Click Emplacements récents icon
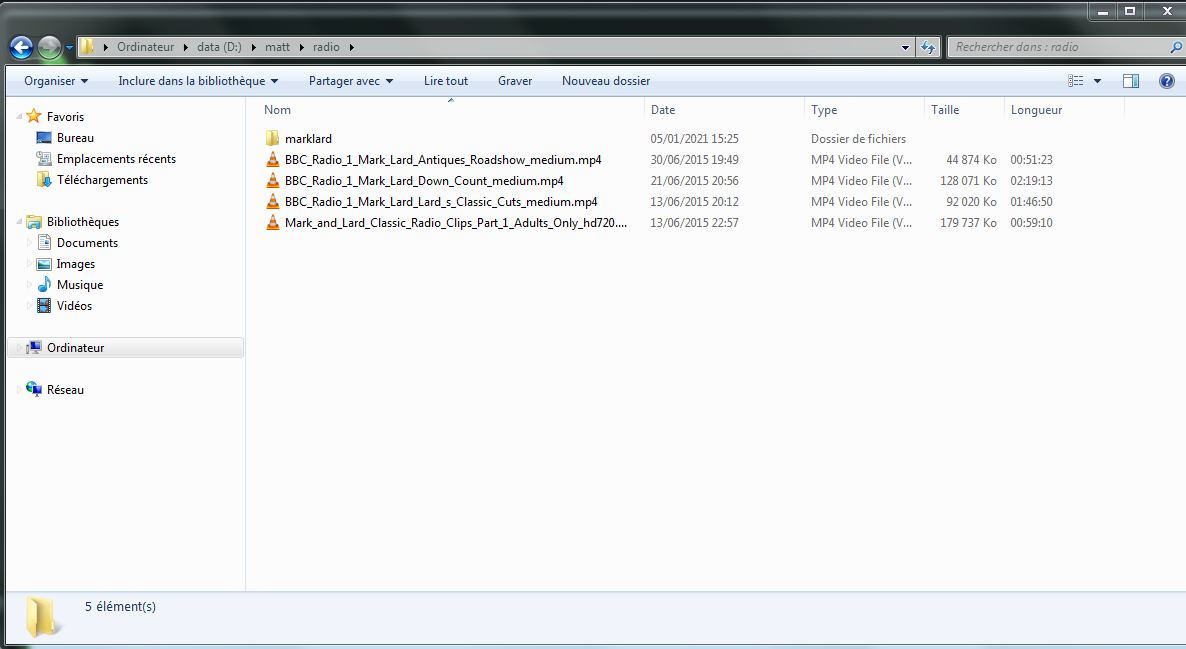This screenshot has height=649, width=1186. [x=44, y=159]
